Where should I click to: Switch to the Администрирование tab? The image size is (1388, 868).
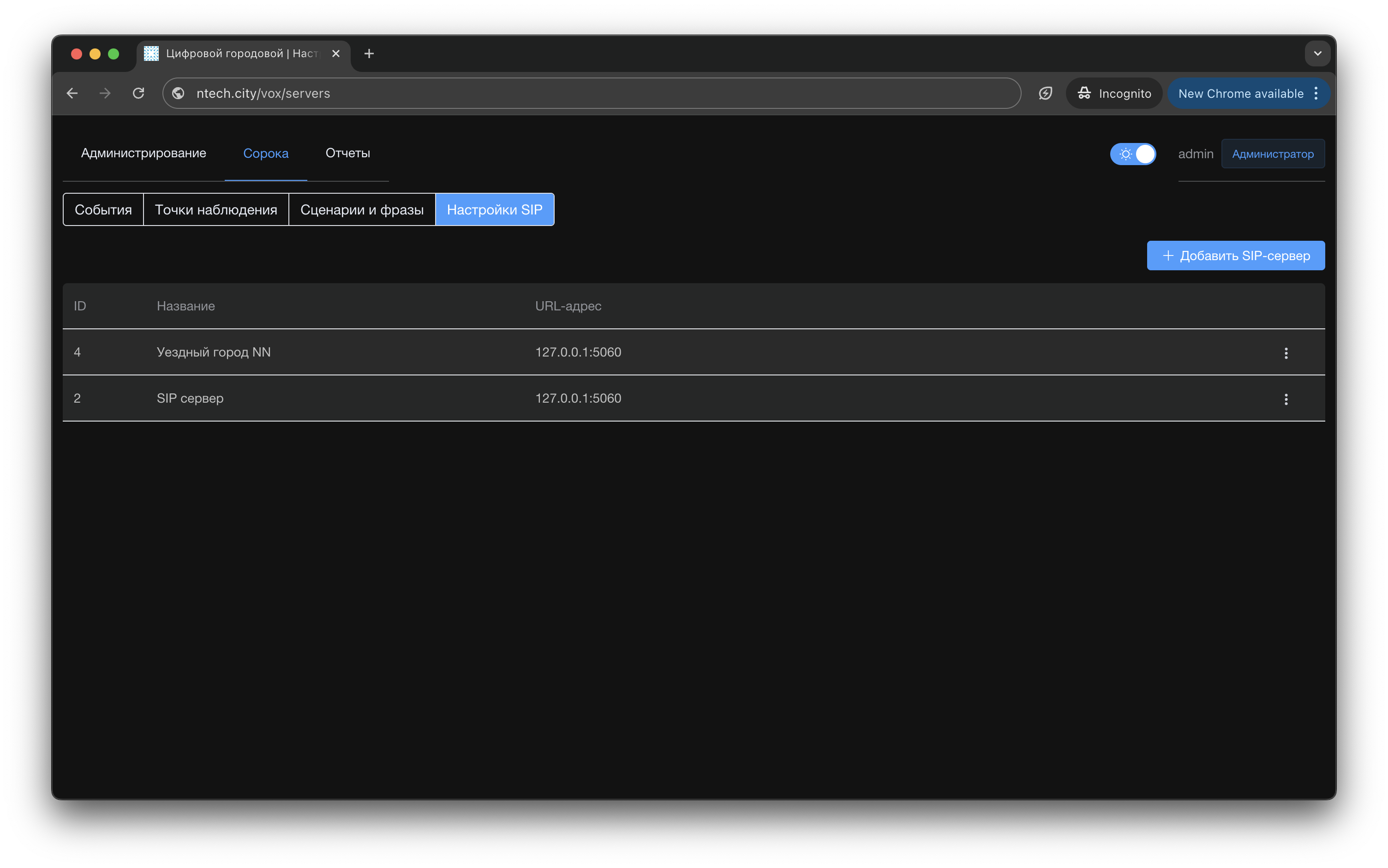point(144,153)
